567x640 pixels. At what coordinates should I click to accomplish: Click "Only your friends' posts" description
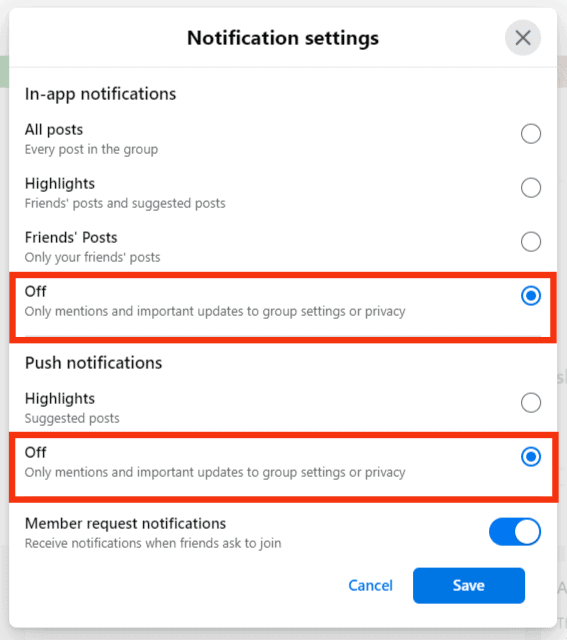93,257
